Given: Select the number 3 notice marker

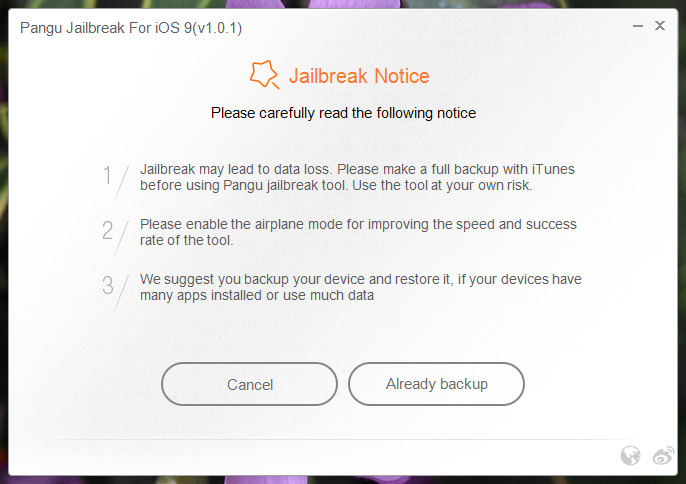Looking at the screenshot, I should pyautogui.click(x=108, y=285).
